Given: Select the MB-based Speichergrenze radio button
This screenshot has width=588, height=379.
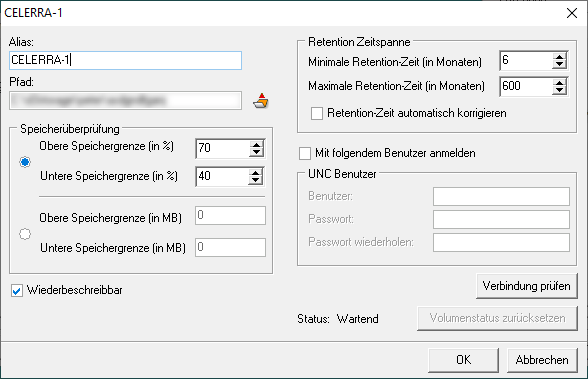Looking at the screenshot, I should point(25,234).
